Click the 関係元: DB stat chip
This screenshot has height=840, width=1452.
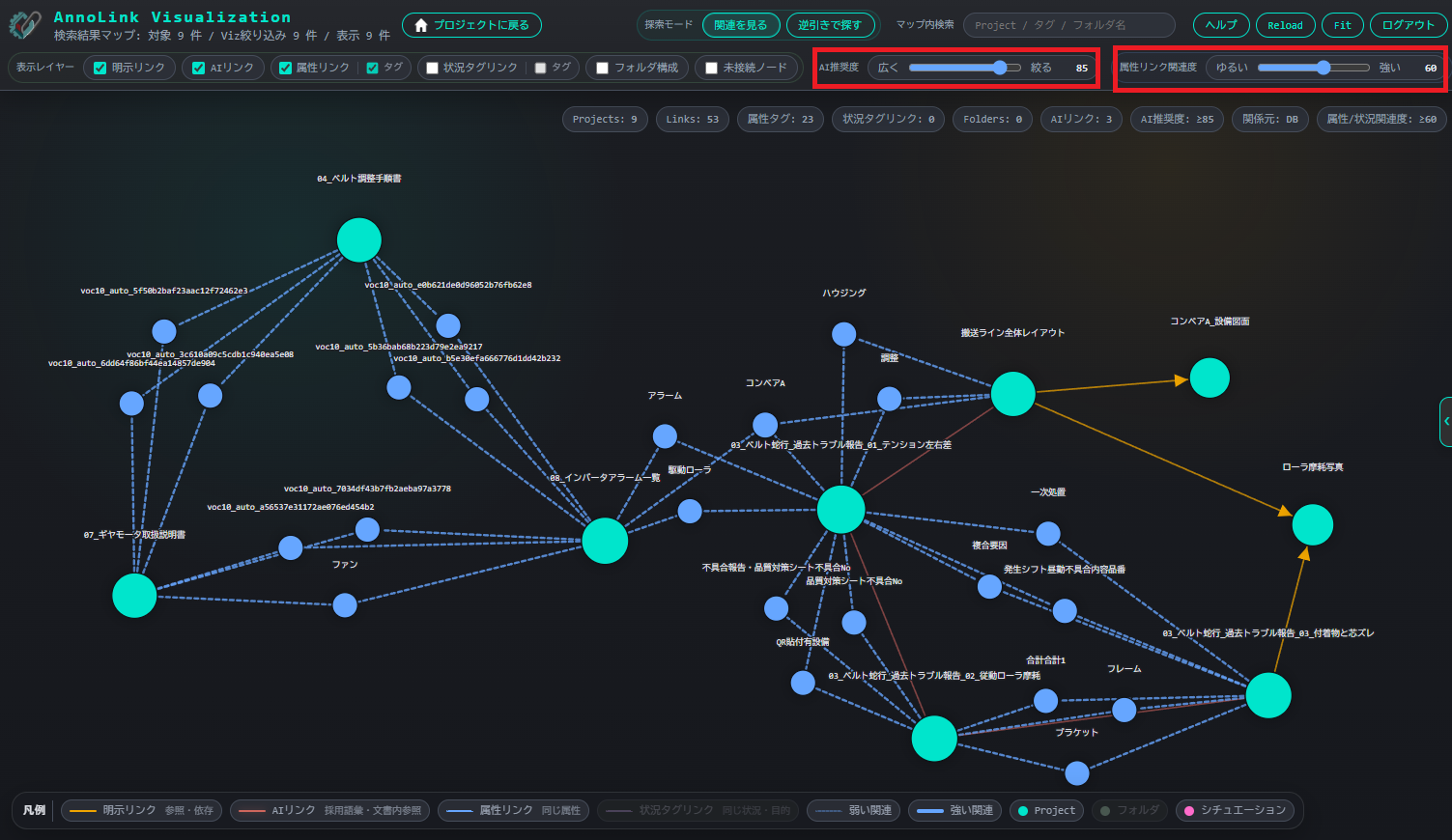click(x=1270, y=120)
